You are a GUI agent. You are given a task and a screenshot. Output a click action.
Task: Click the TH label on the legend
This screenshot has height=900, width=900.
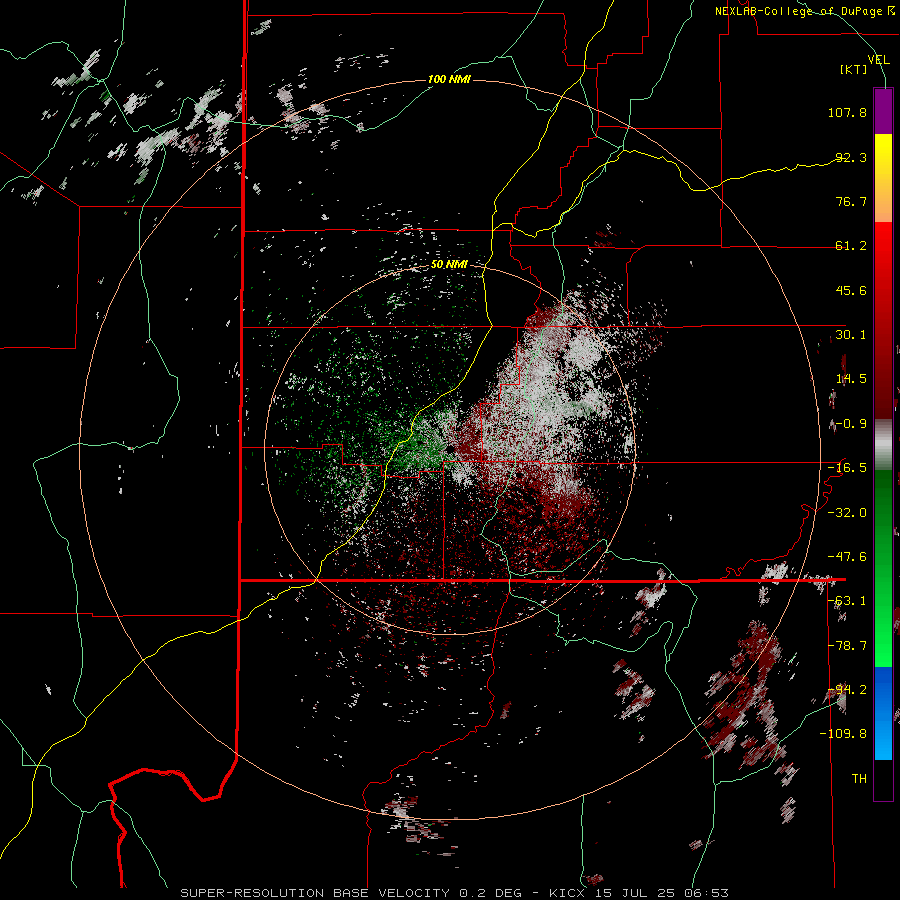tap(859, 779)
